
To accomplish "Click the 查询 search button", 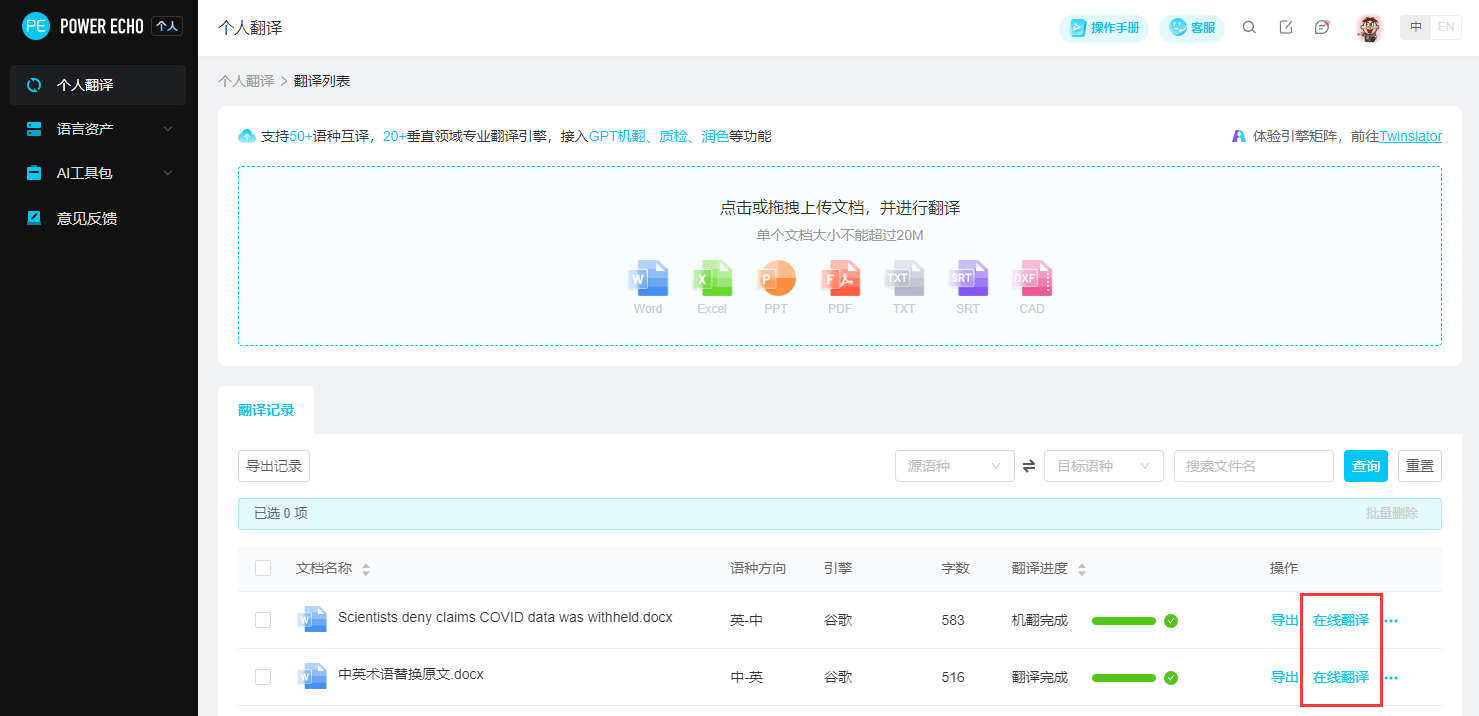I will pos(1365,466).
